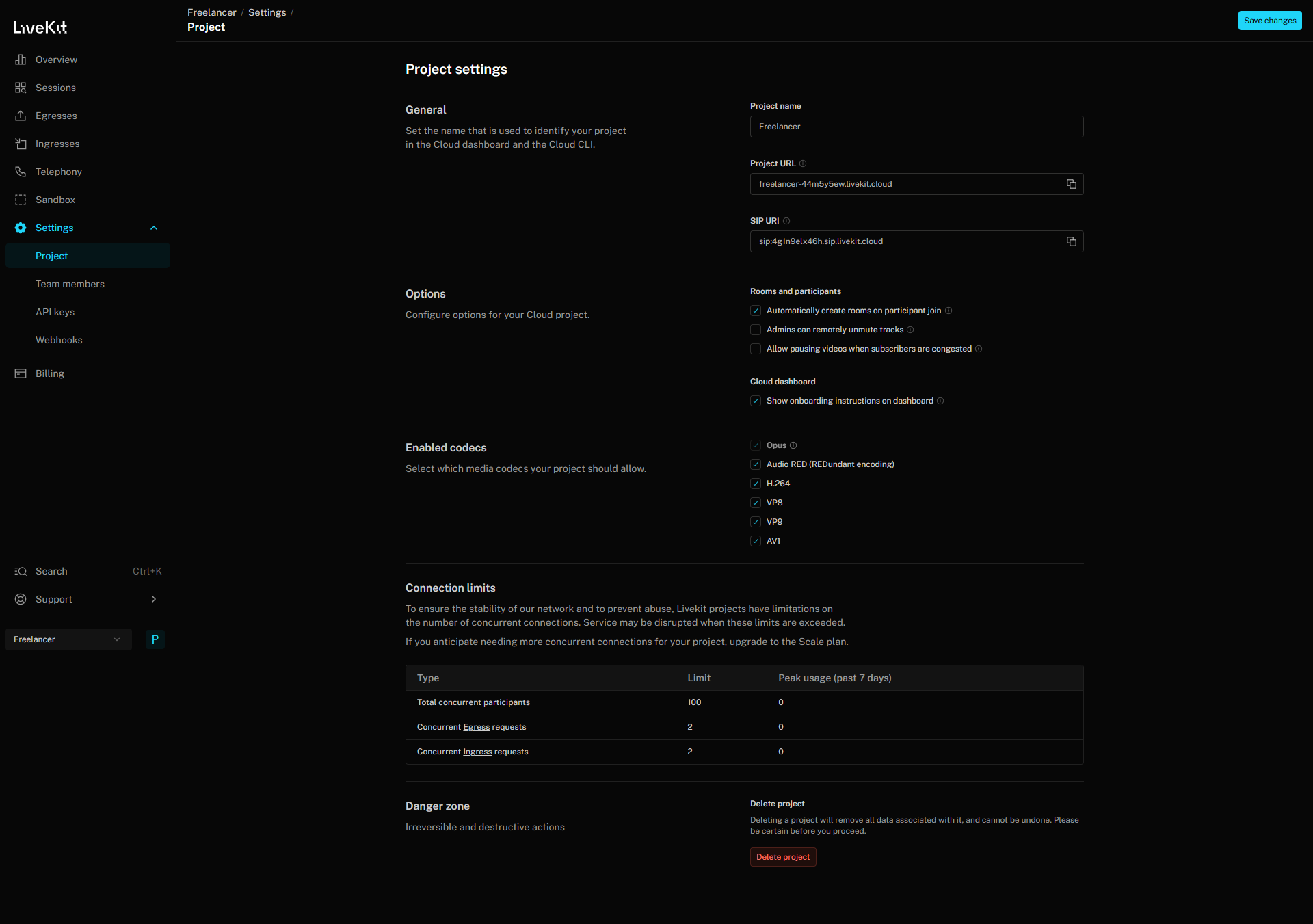Go to the Overview page
The height and width of the screenshot is (924, 1313).
(88, 60)
